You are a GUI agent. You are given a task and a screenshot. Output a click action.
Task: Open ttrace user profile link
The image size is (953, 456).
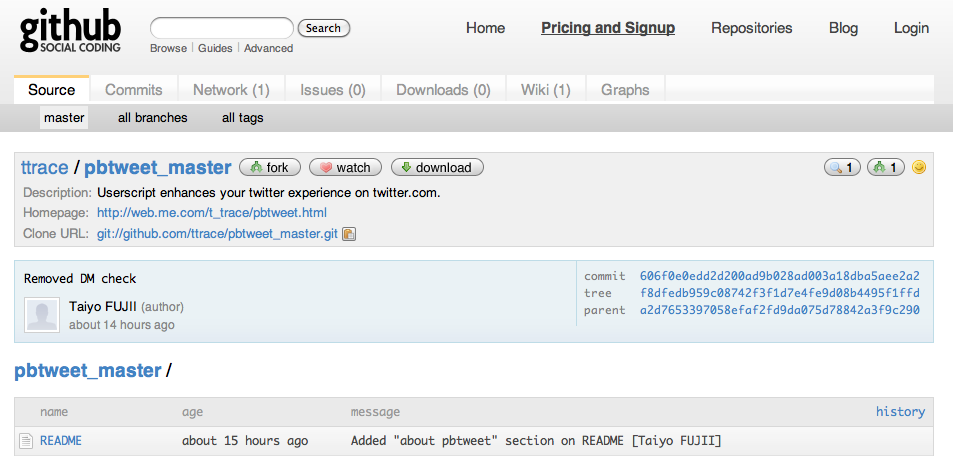tap(45, 167)
